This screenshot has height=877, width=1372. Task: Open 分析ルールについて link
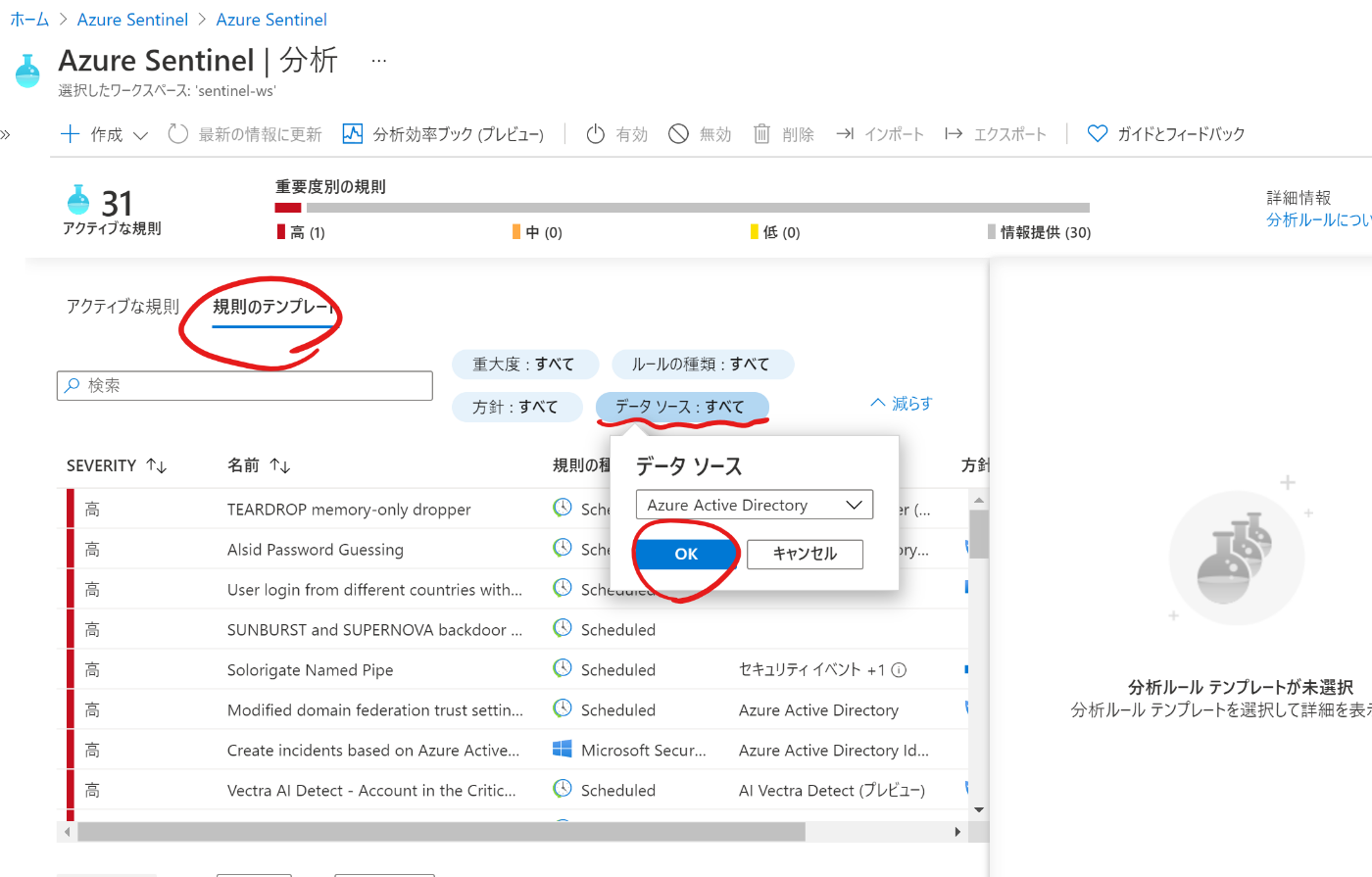point(1318,219)
